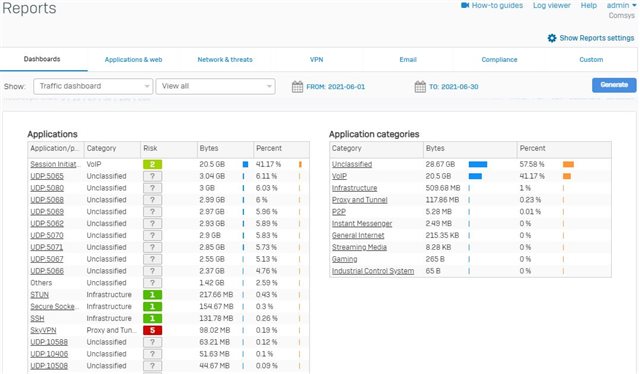Open the VoIP category link
The width and height of the screenshot is (640, 374).
click(339, 176)
